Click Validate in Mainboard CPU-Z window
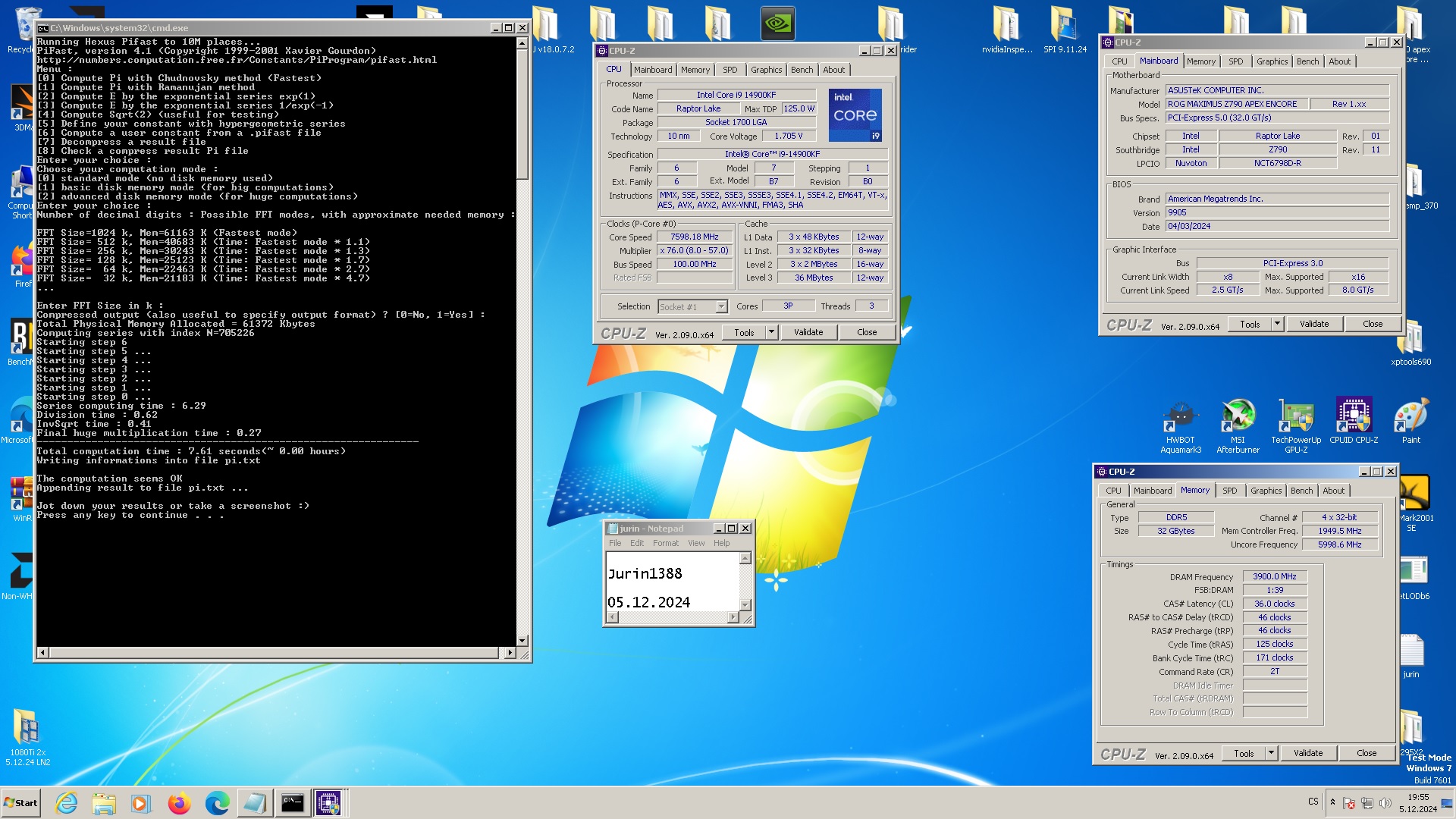 (x=1314, y=324)
